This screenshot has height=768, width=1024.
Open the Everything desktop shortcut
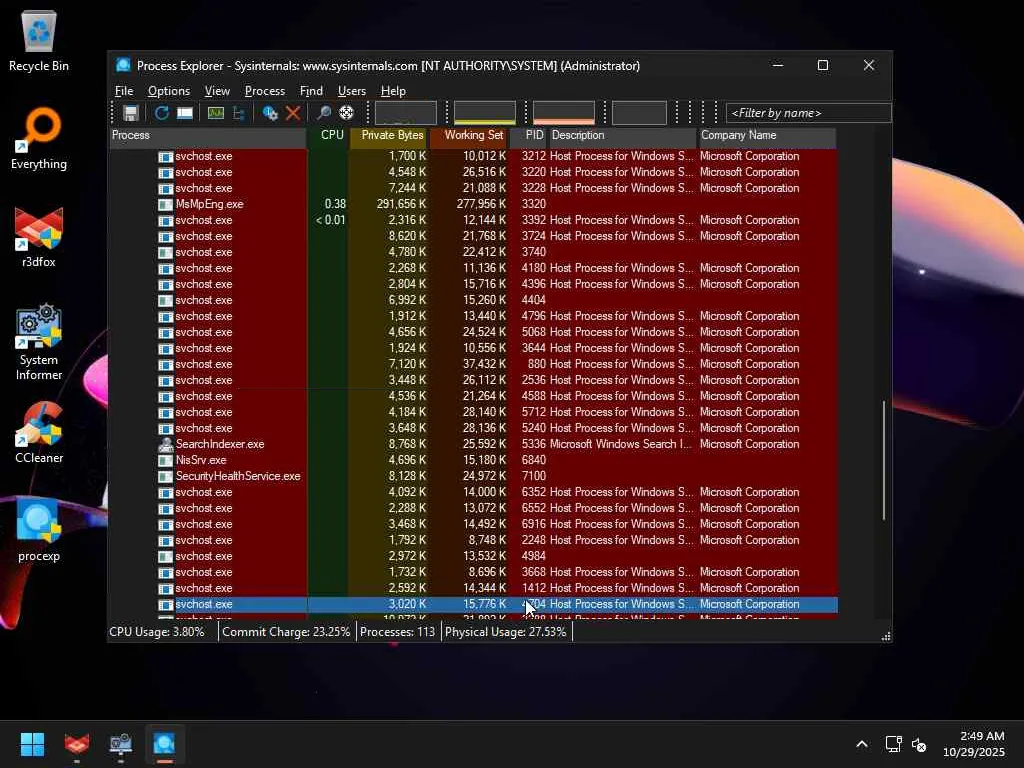point(39,138)
